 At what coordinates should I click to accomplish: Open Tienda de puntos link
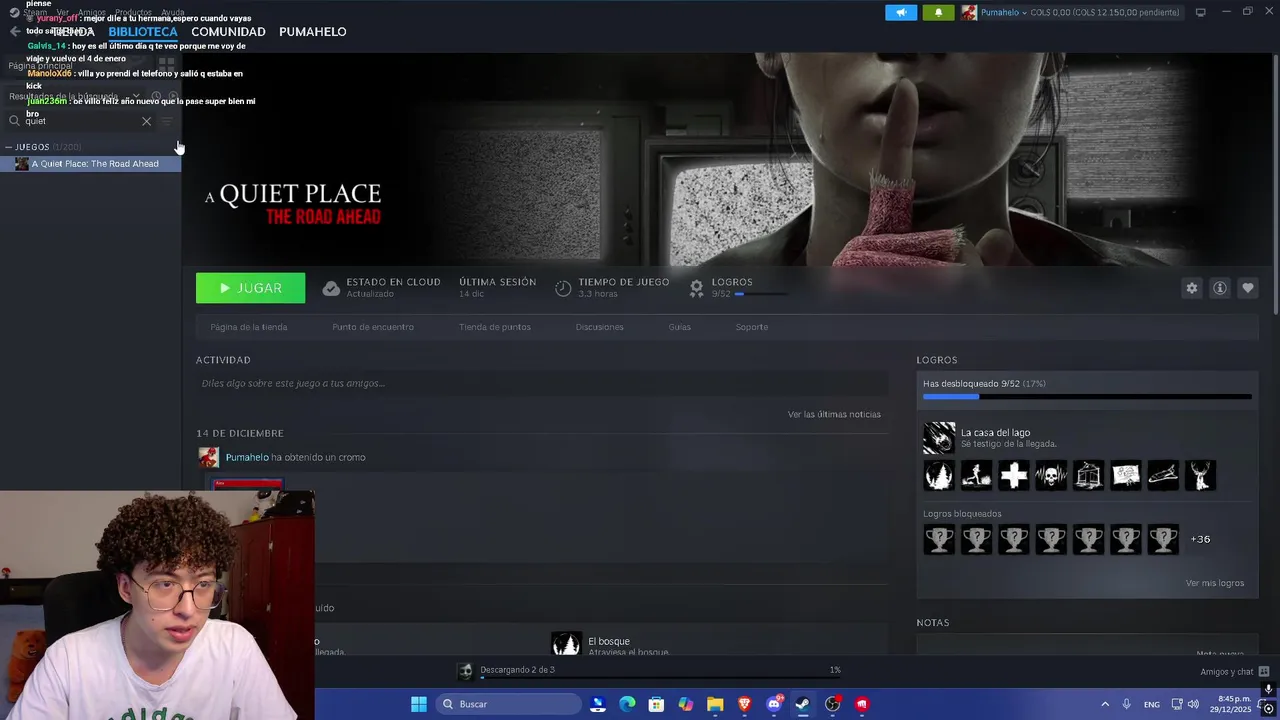(x=495, y=327)
